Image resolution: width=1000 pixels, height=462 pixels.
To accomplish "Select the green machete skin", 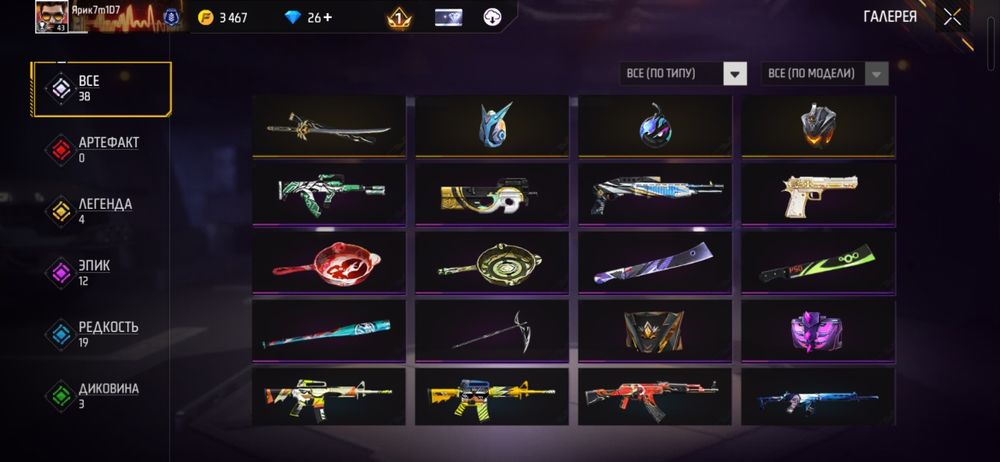I will (x=818, y=263).
